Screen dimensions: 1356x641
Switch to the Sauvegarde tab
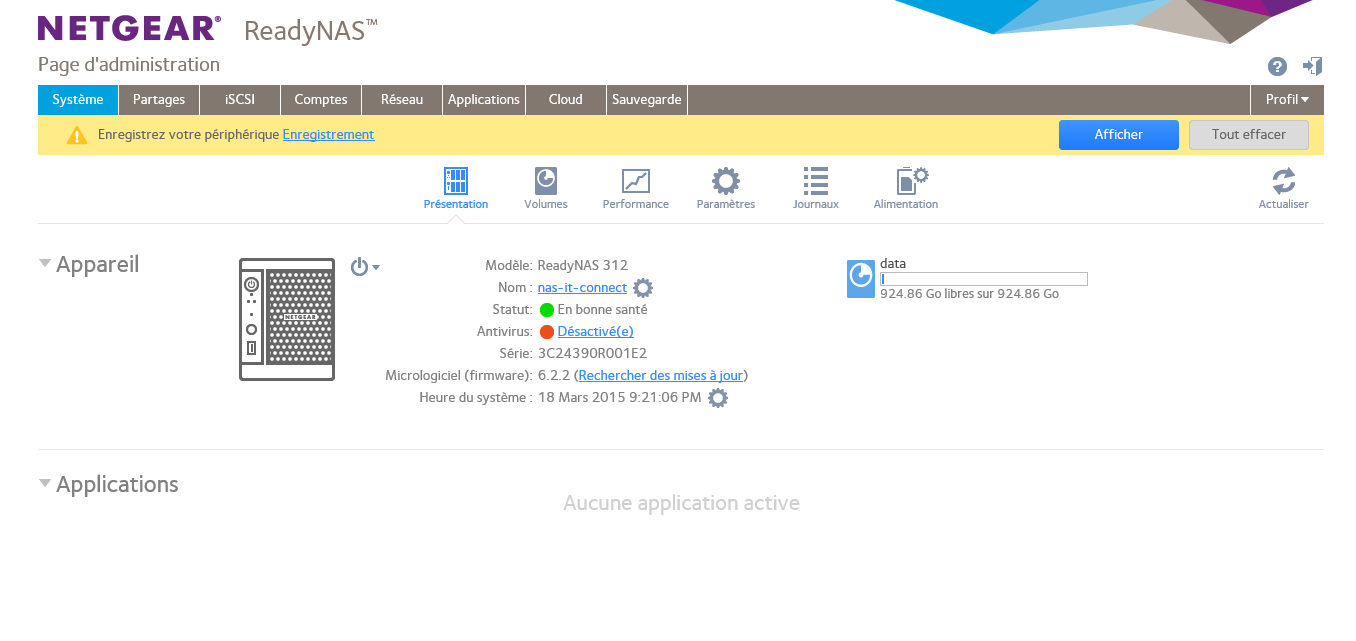coord(646,100)
